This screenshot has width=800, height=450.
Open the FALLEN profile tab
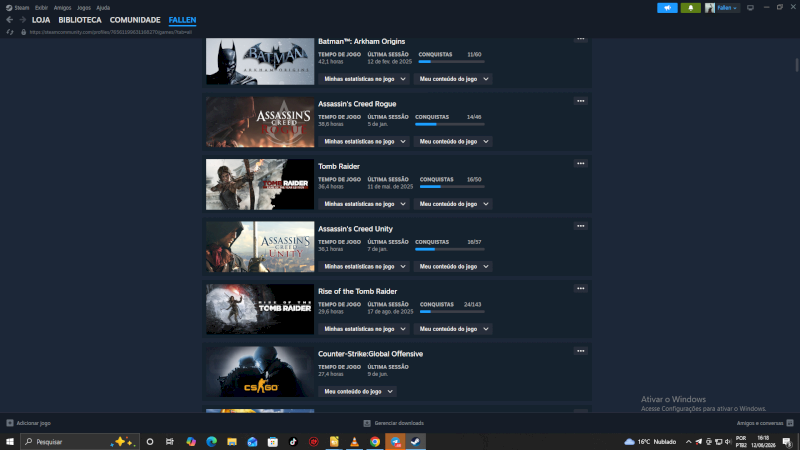click(x=182, y=20)
